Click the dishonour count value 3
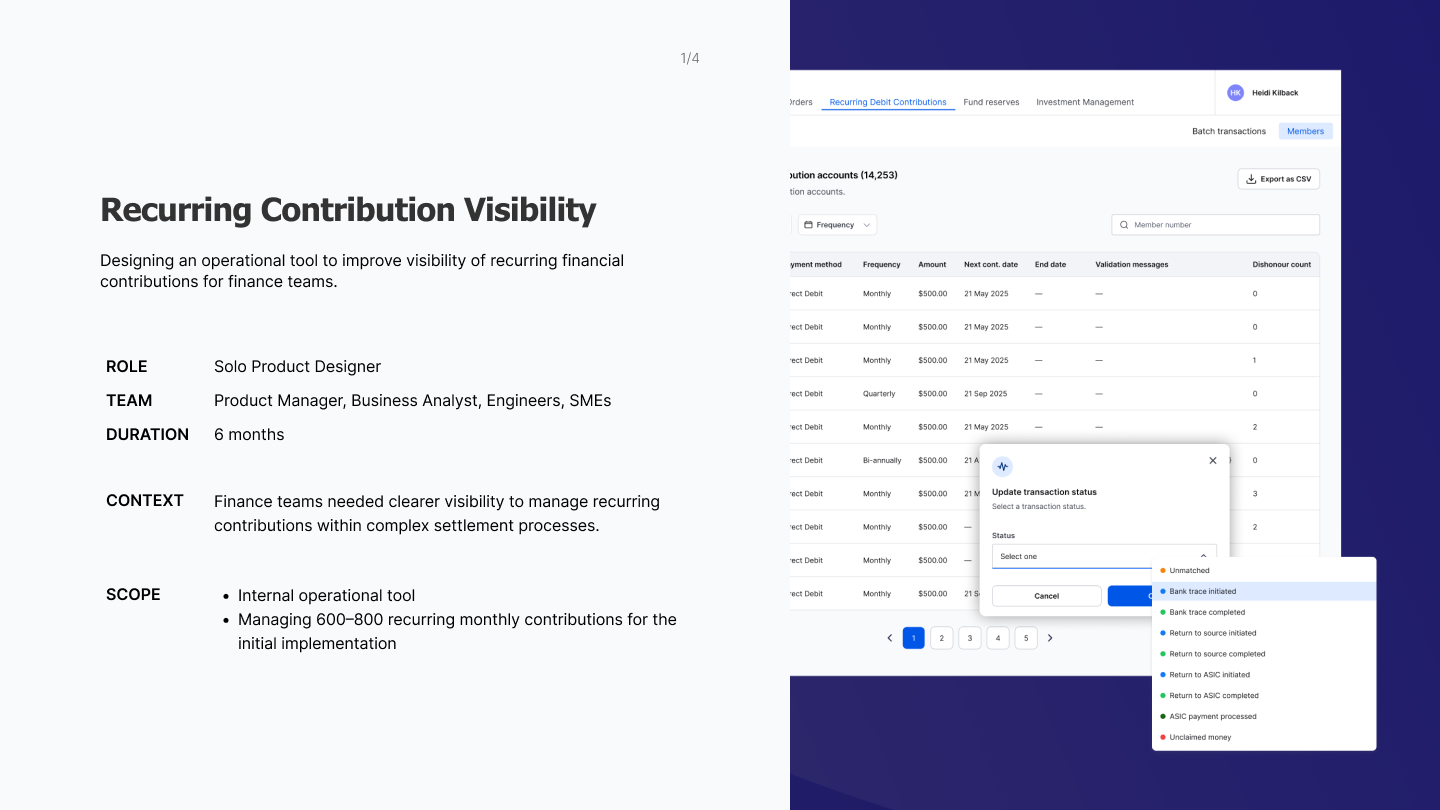 (x=1255, y=494)
